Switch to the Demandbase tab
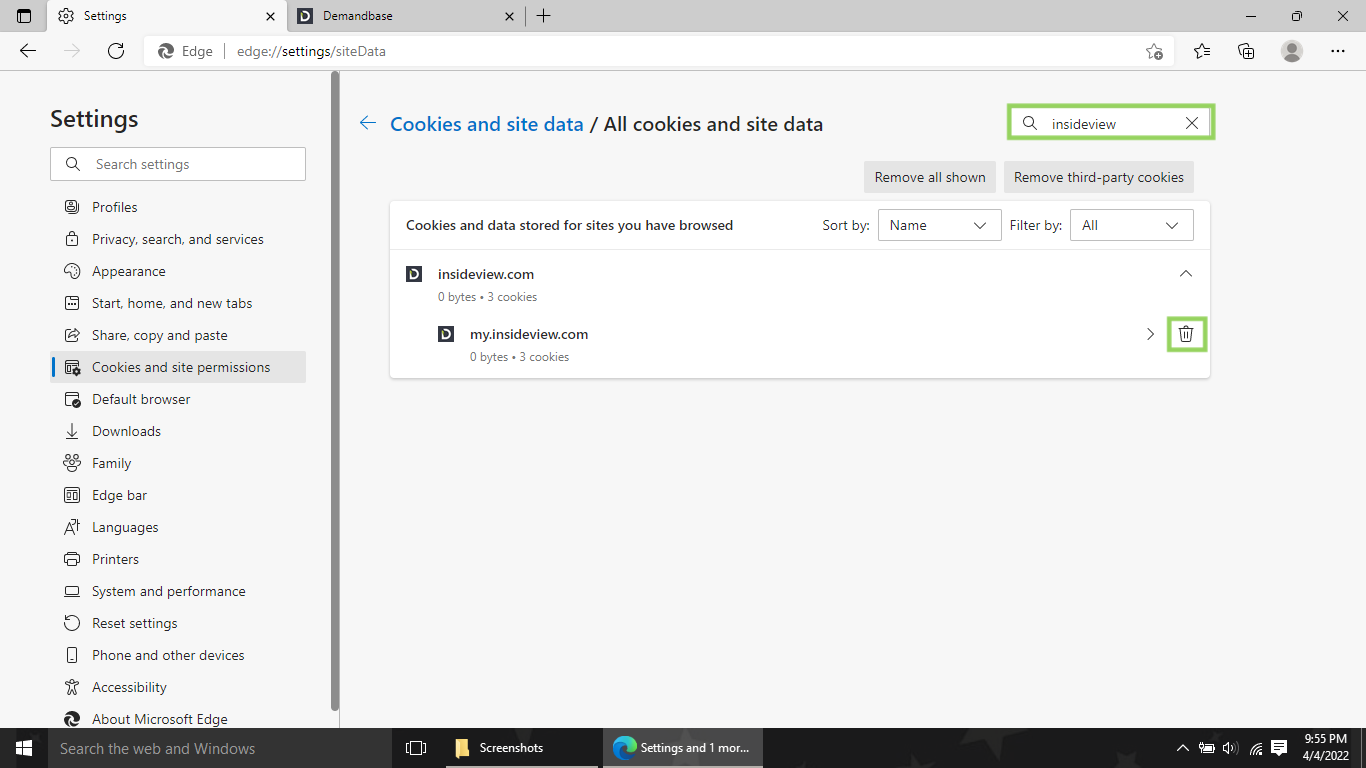Viewport: 1366px width, 768px height. point(406,16)
